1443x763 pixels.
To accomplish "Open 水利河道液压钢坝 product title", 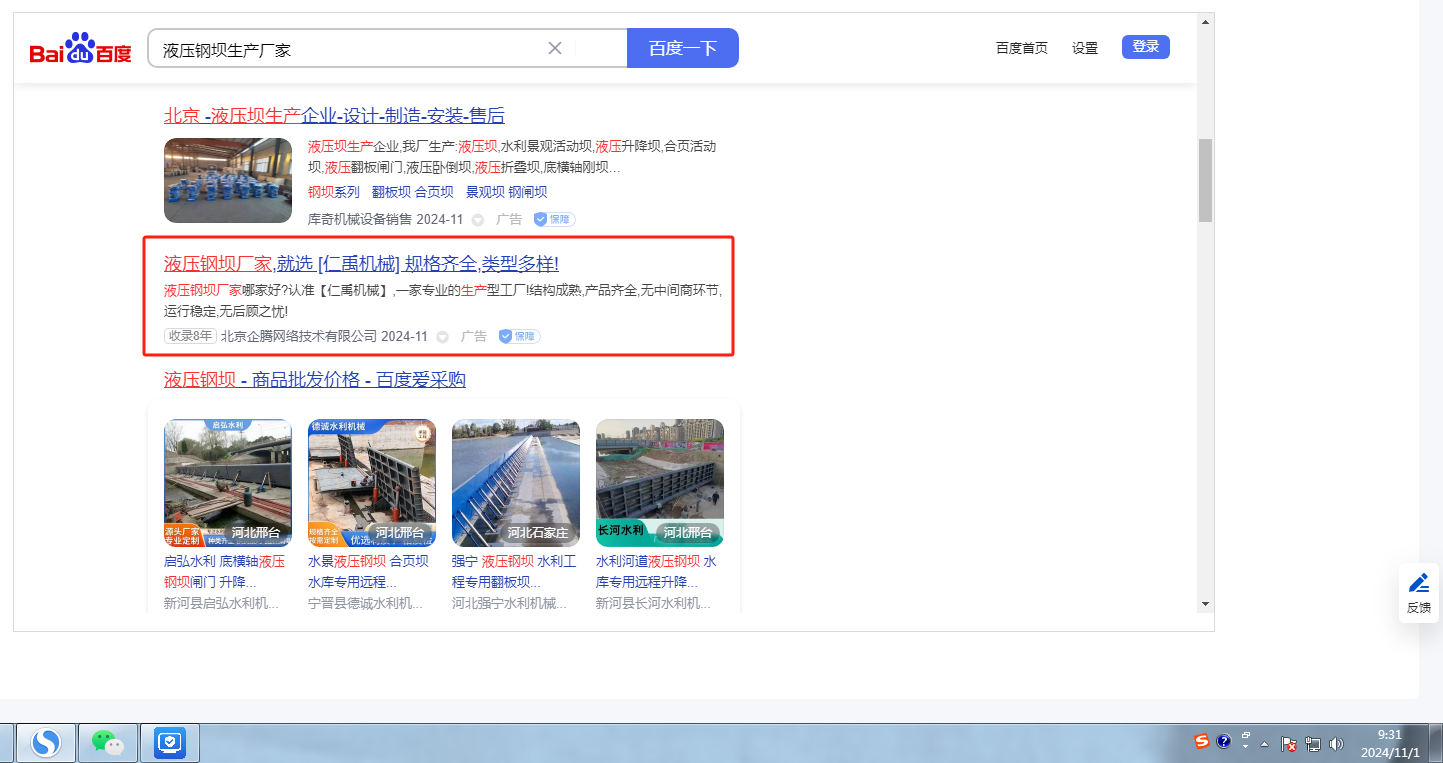I will [657, 572].
